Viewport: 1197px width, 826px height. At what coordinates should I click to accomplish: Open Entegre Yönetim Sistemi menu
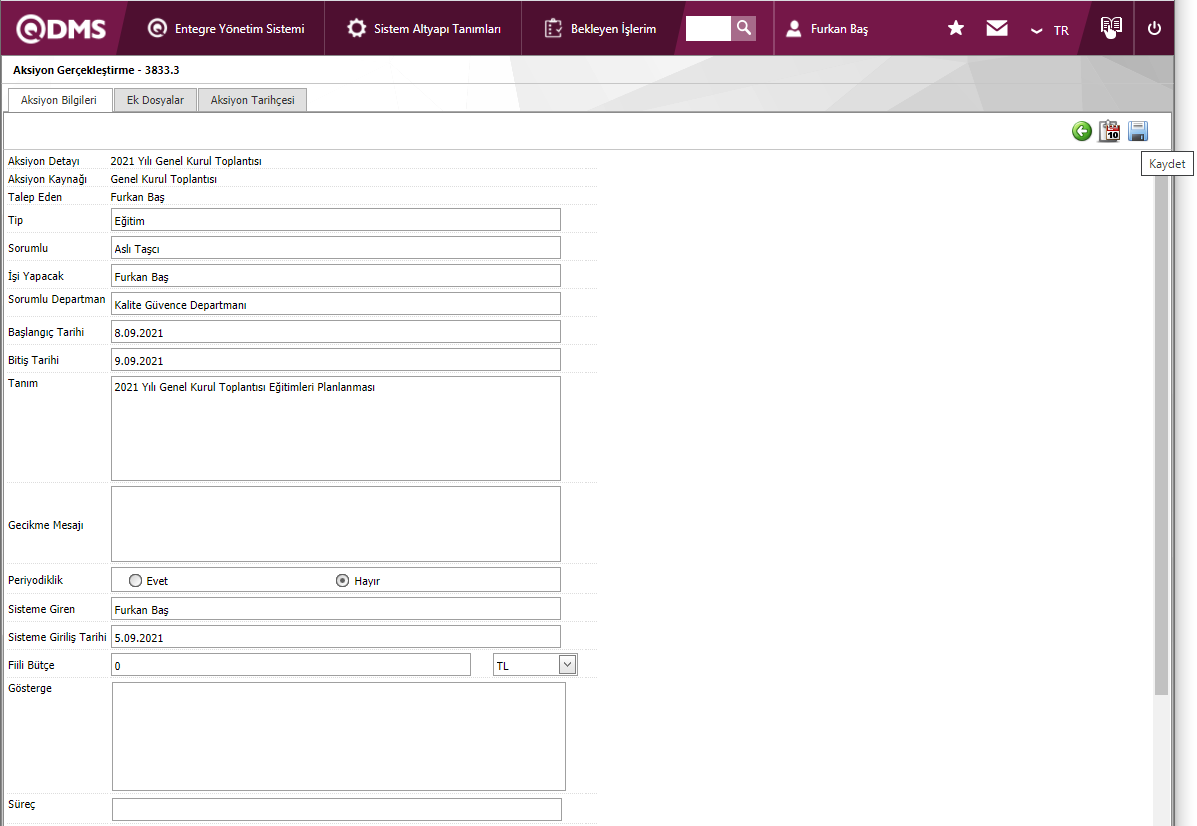click(226, 29)
